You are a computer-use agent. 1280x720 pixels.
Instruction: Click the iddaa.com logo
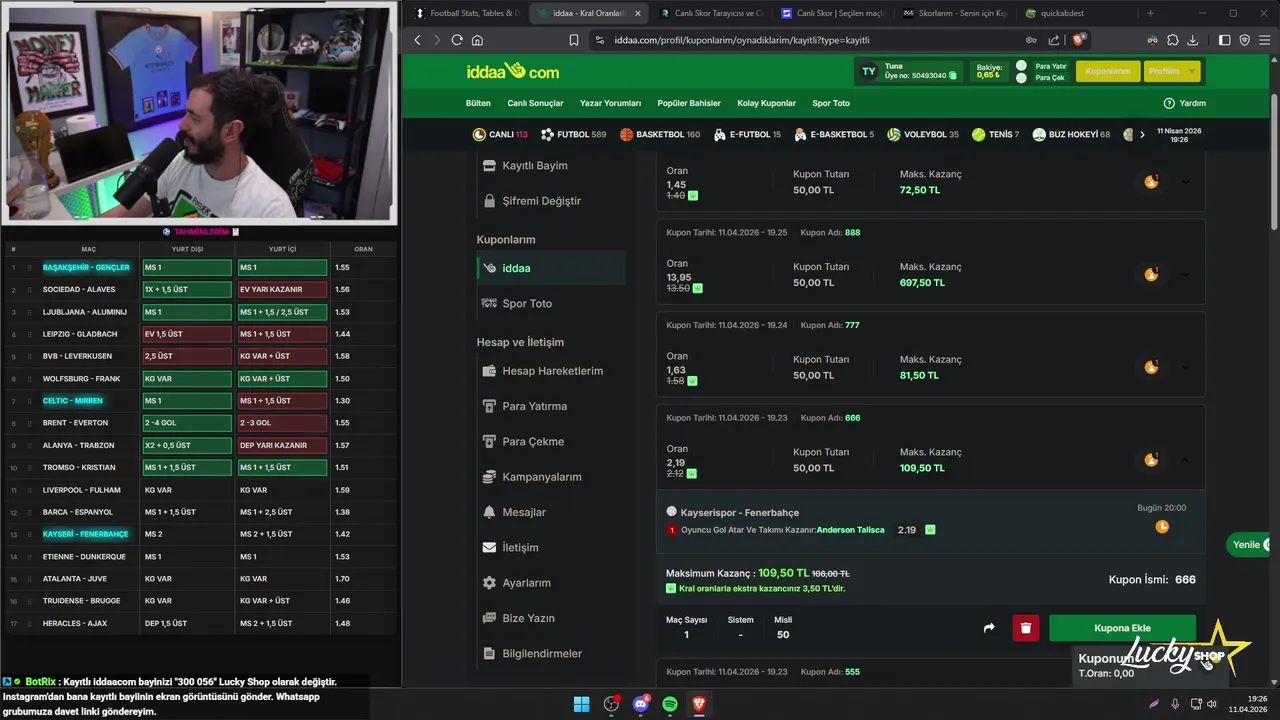click(x=513, y=72)
